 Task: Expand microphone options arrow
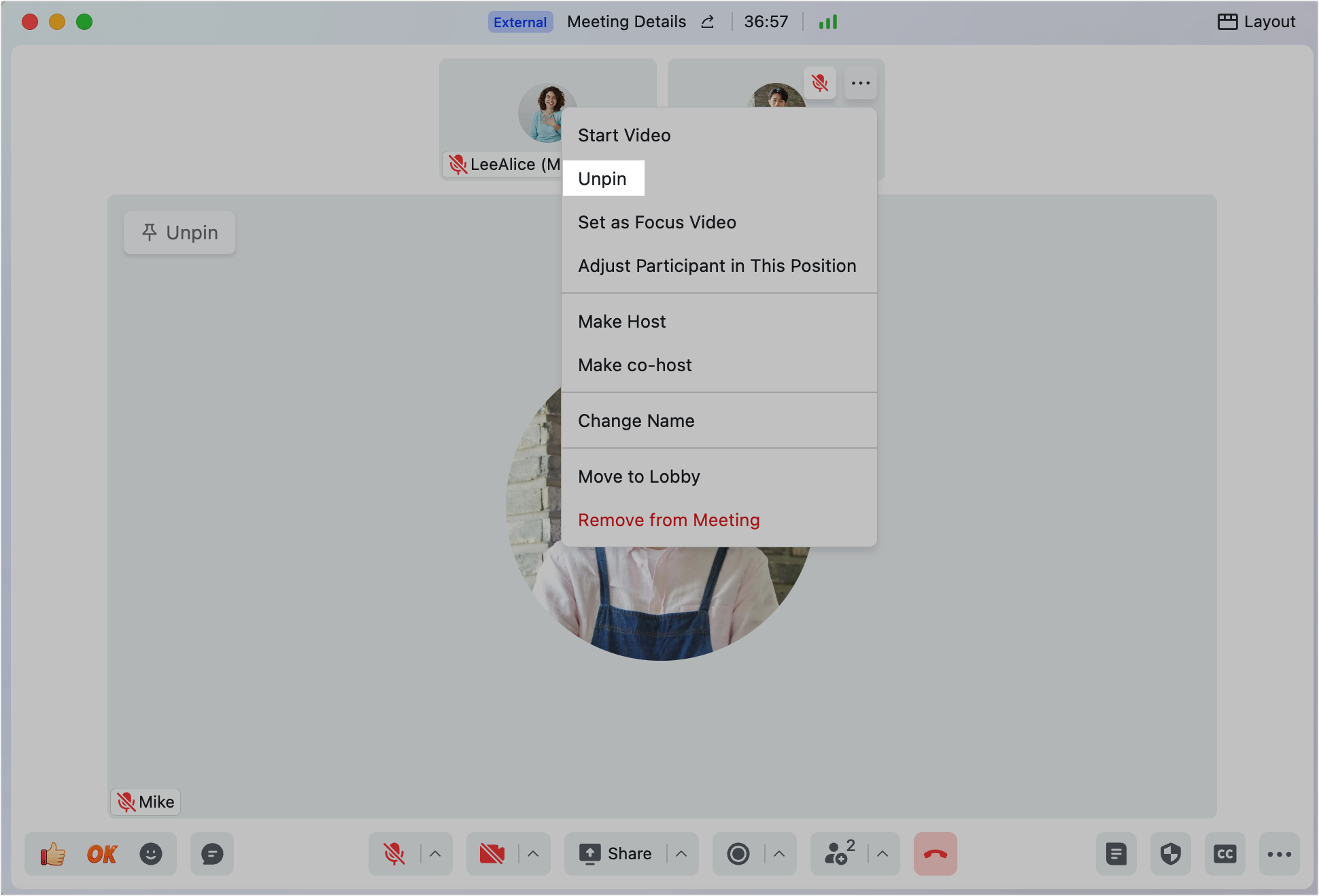coord(435,854)
